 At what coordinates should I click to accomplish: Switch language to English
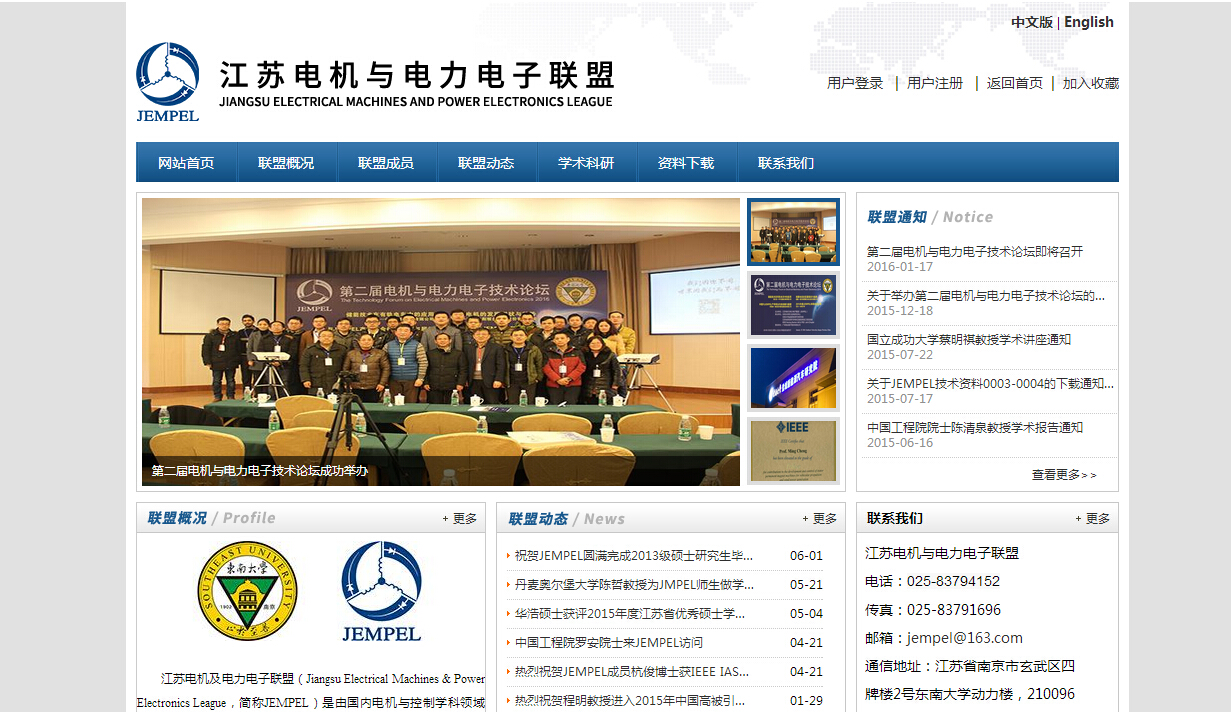[1089, 22]
